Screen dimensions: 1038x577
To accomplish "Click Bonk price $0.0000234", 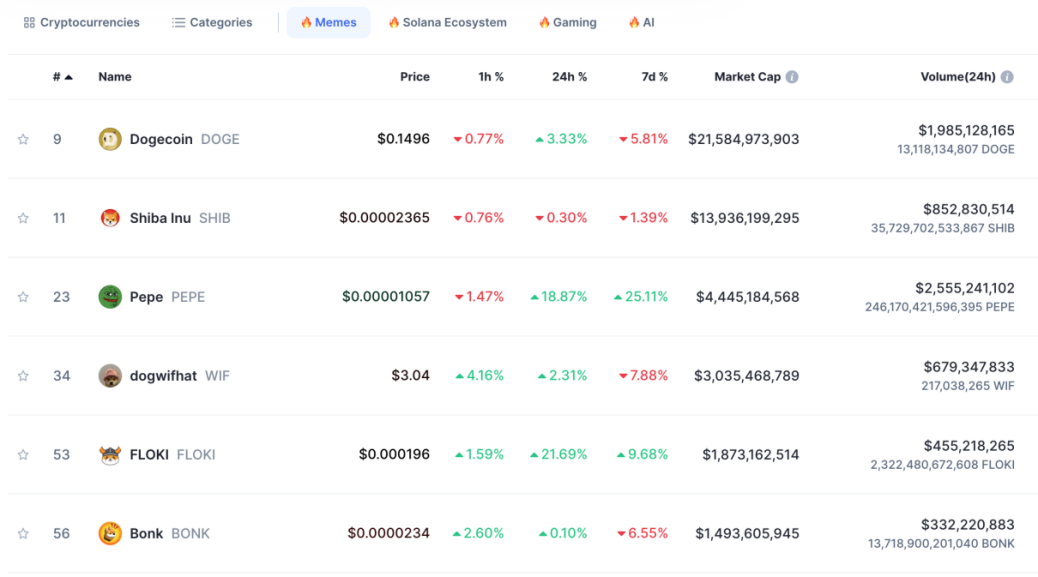I will (389, 533).
